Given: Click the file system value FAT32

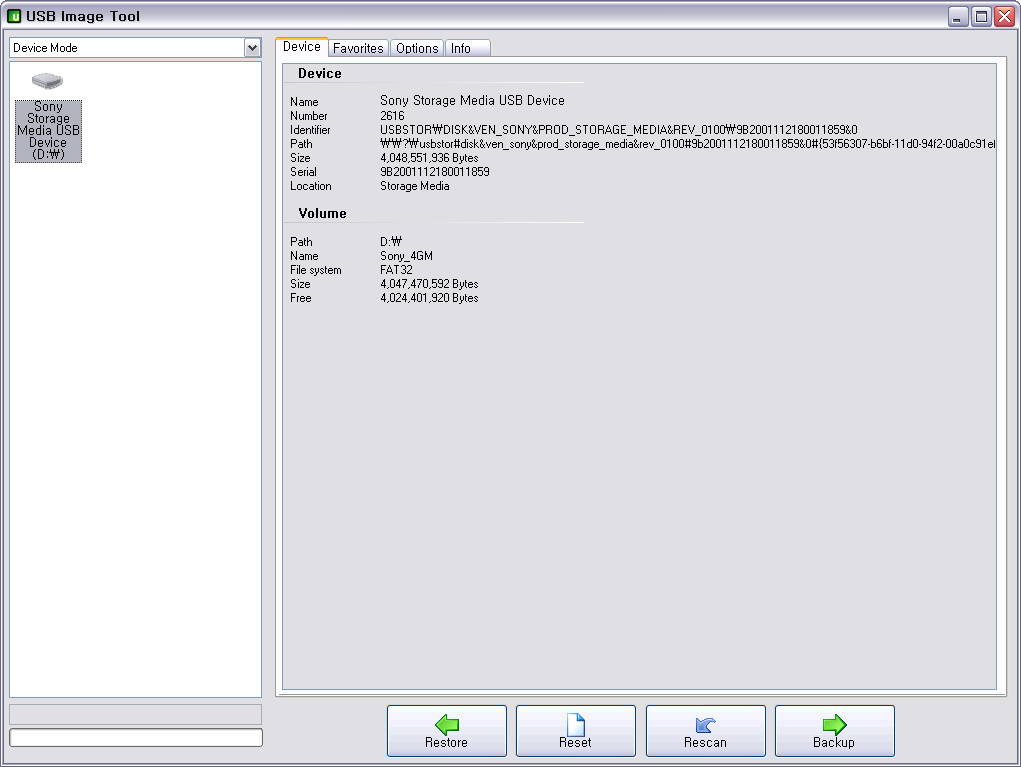Looking at the screenshot, I should point(396,270).
